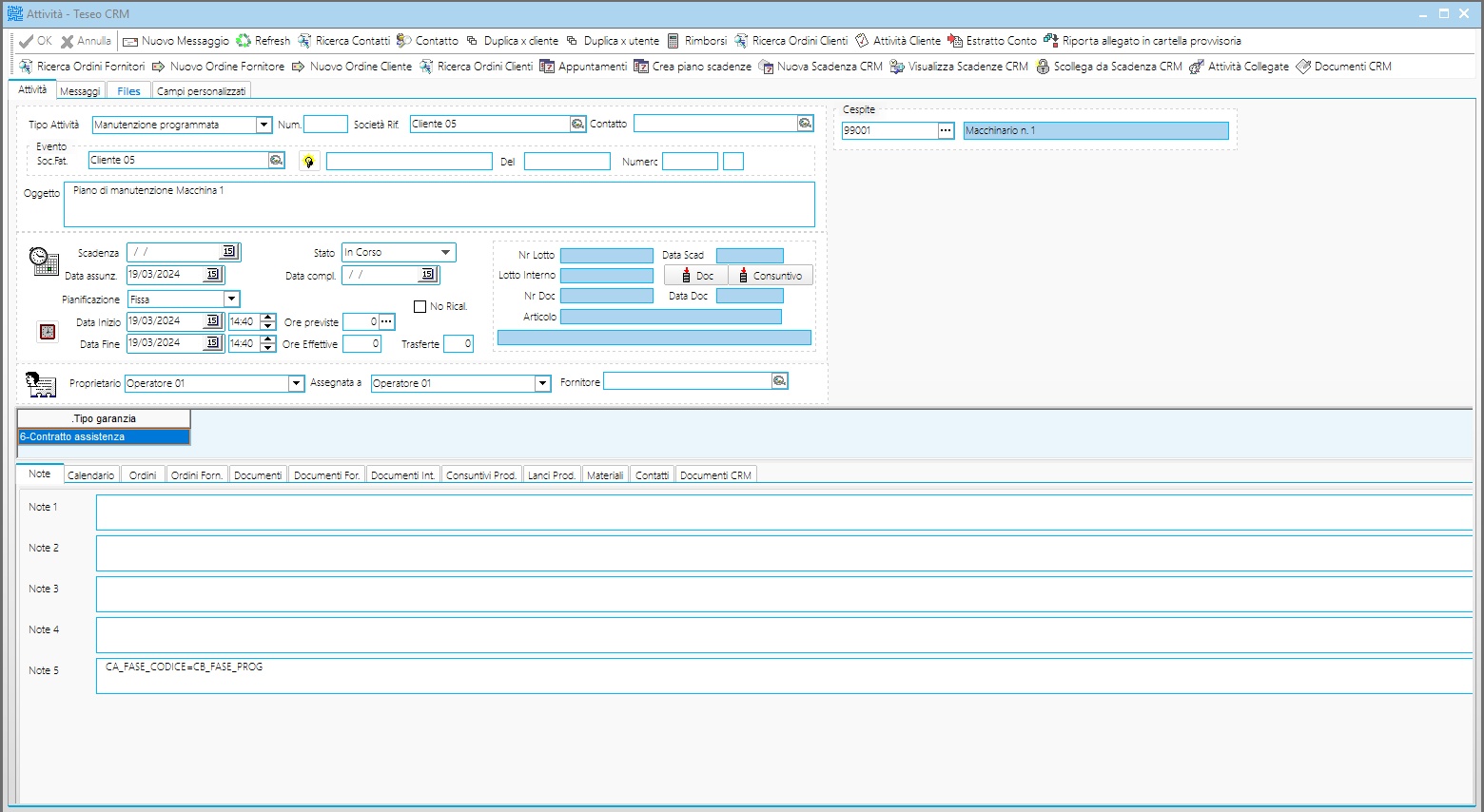The width and height of the screenshot is (1484, 812).
Task: Click the Contatto field lookup icon
Action: (x=805, y=124)
